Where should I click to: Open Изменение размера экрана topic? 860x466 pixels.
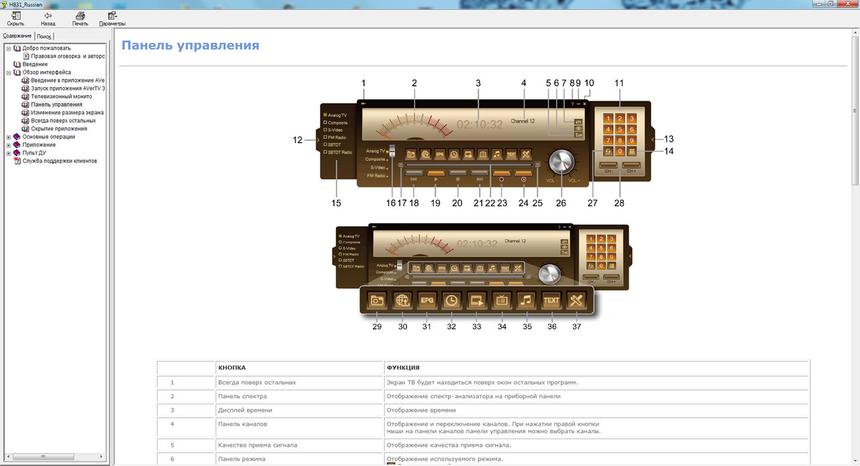[67, 113]
